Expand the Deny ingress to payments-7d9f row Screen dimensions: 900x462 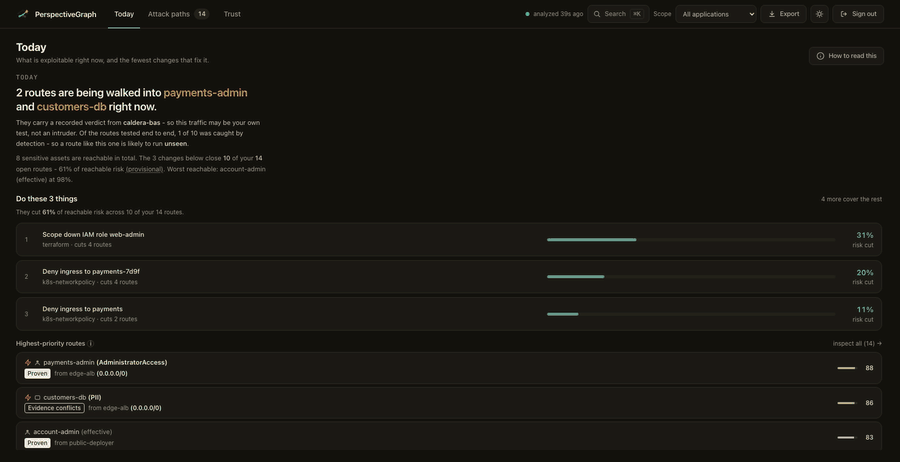449,277
